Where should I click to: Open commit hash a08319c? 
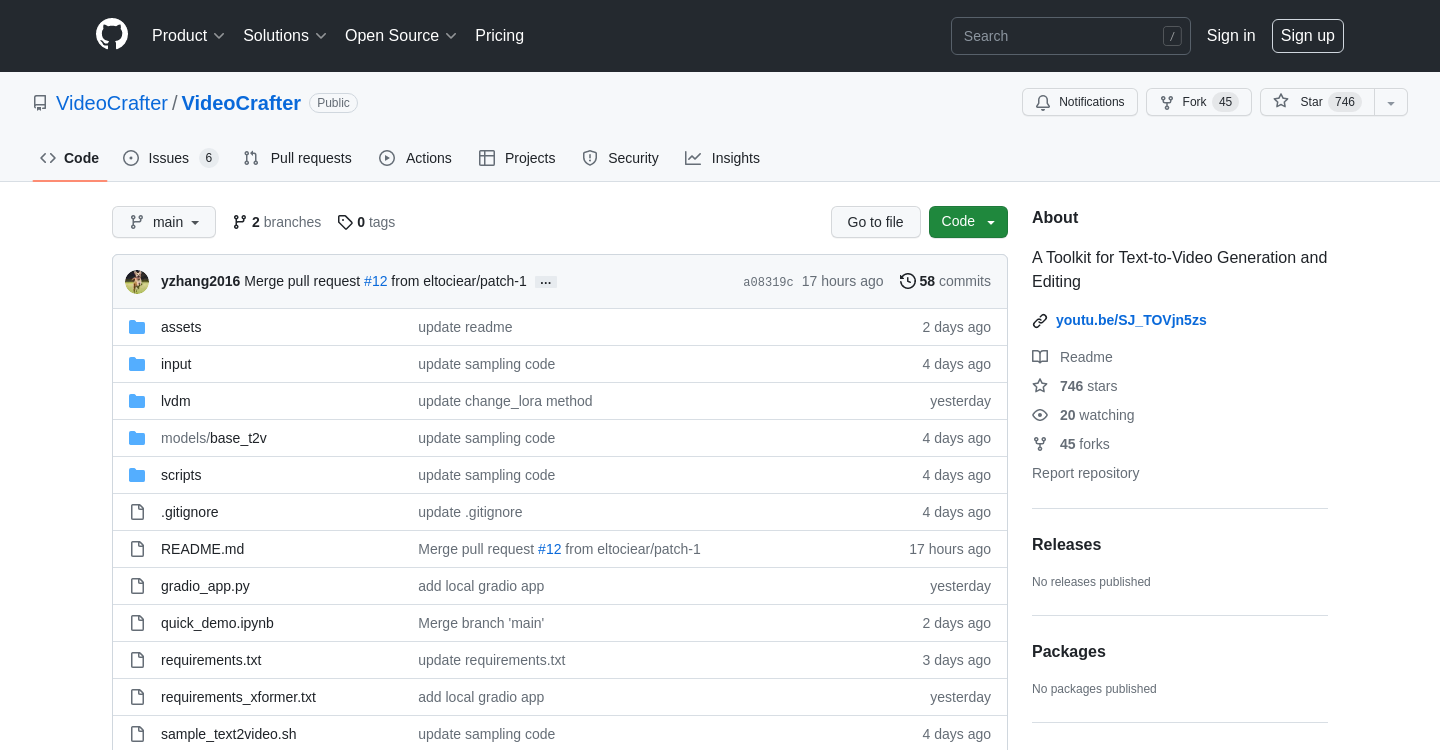(x=768, y=282)
